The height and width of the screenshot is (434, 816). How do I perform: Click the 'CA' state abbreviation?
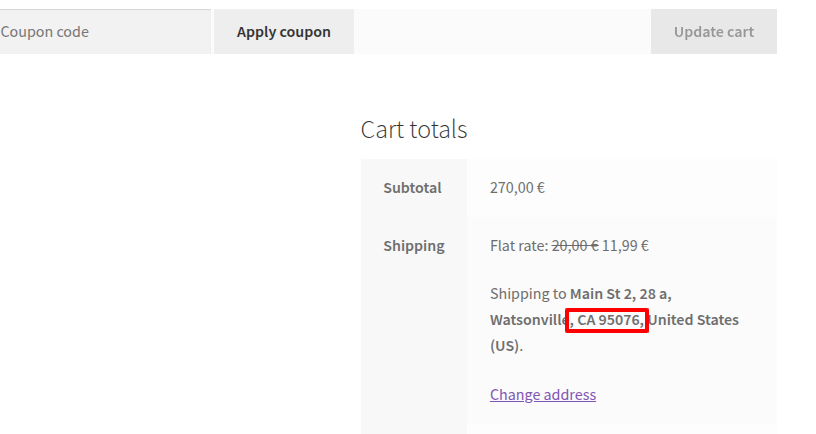coord(586,320)
